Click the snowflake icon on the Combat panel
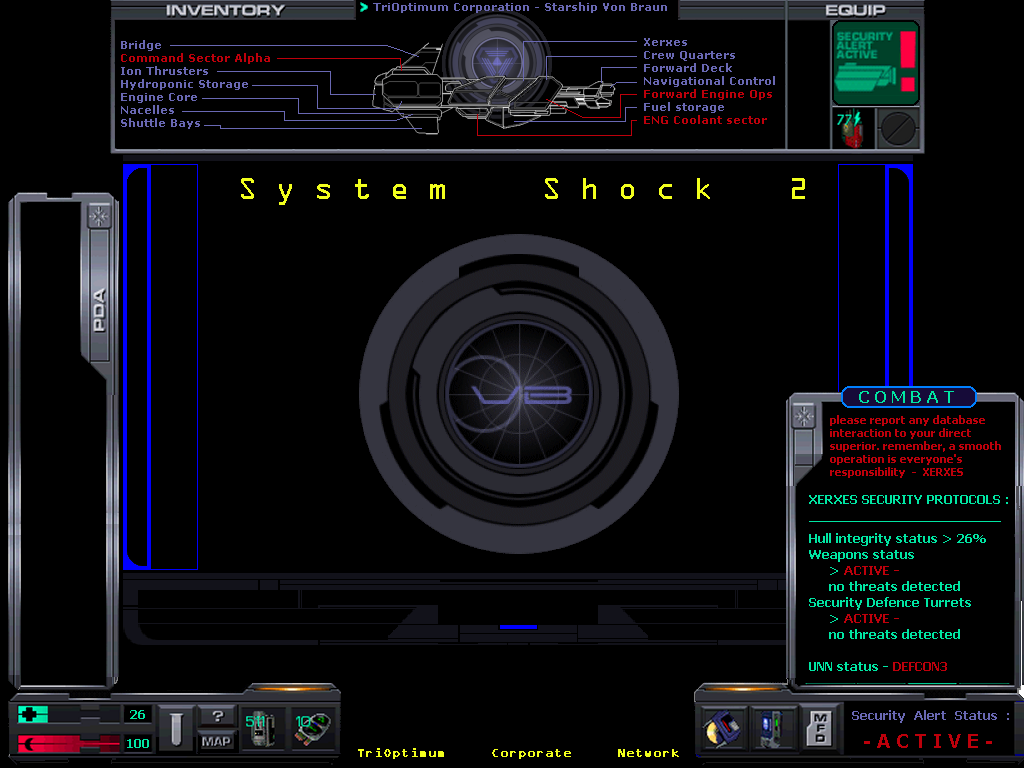This screenshot has height=768, width=1024. (x=803, y=416)
